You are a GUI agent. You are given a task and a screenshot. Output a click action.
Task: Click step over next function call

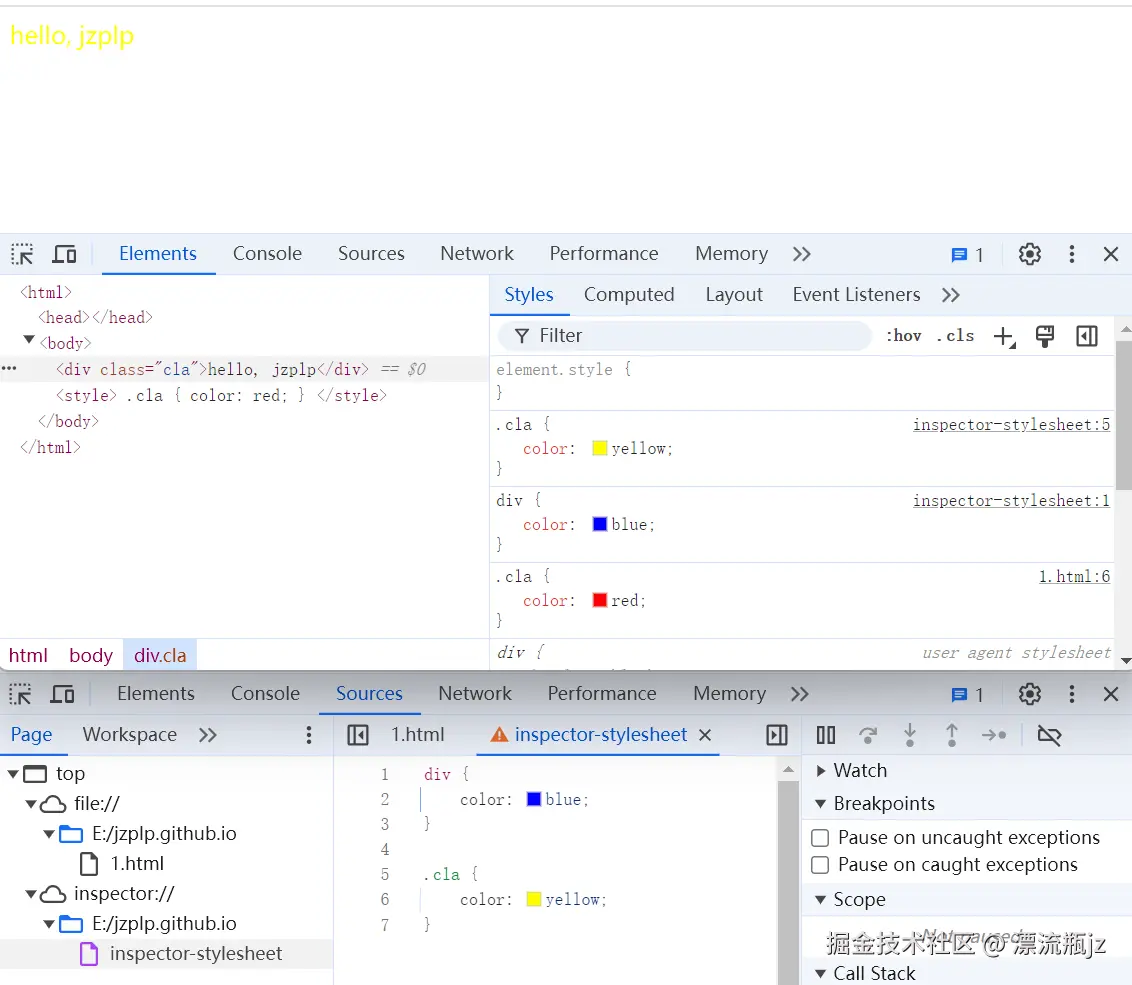coord(868,735)
